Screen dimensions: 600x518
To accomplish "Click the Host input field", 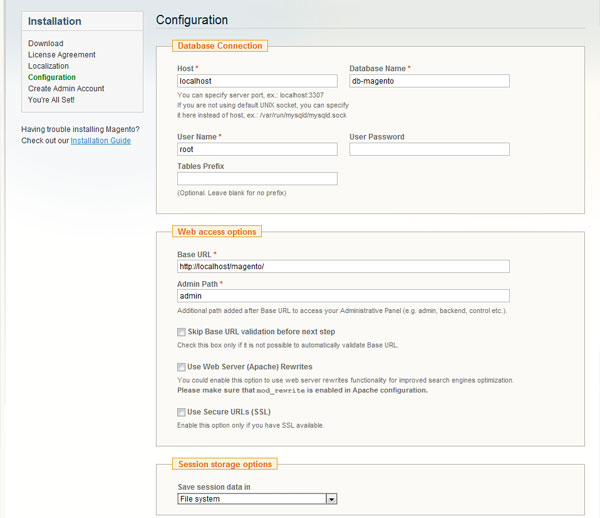I will coord(257,81).
